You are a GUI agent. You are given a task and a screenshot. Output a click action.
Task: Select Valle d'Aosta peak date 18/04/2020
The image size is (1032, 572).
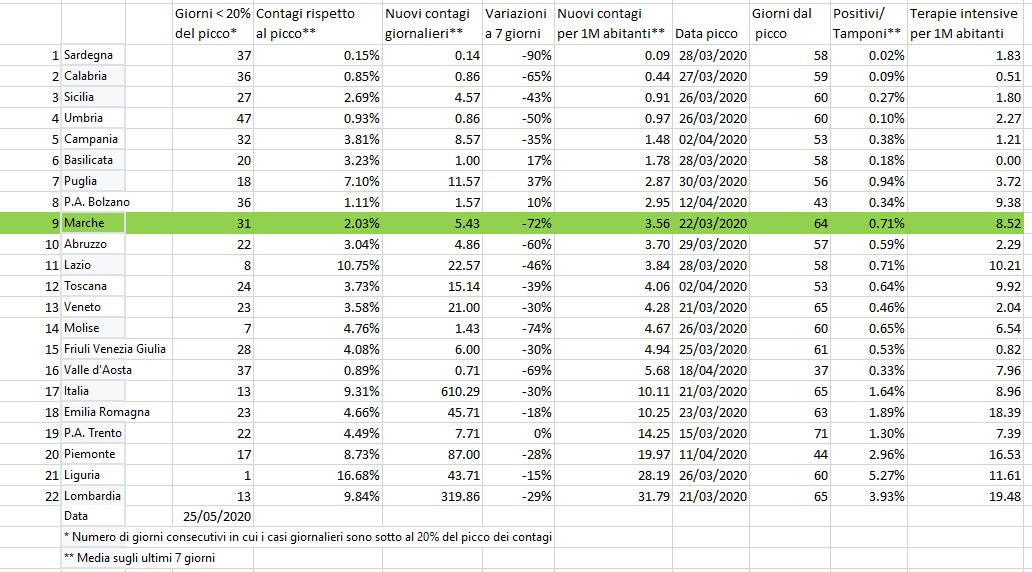[711, 371]
